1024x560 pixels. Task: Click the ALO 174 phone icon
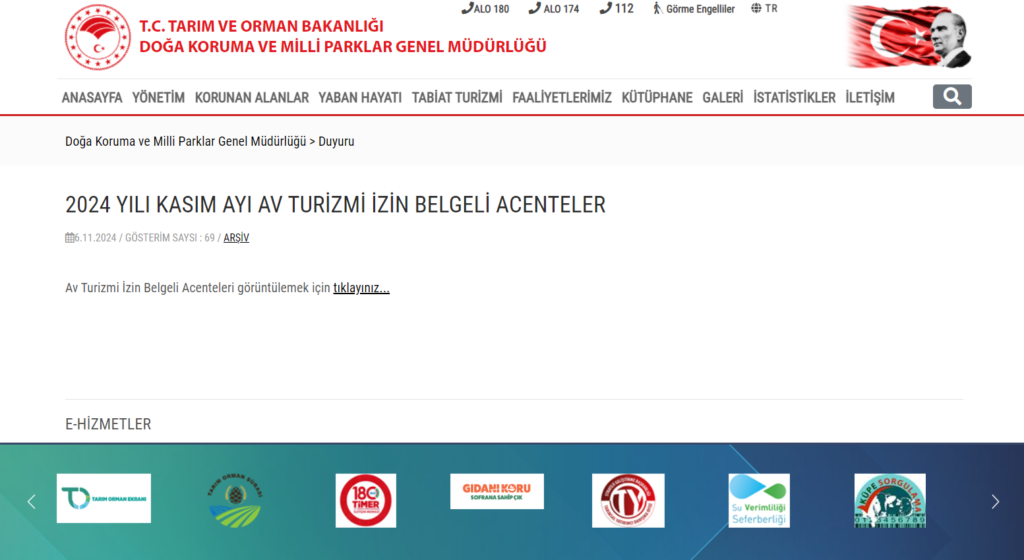click(535, 8)
